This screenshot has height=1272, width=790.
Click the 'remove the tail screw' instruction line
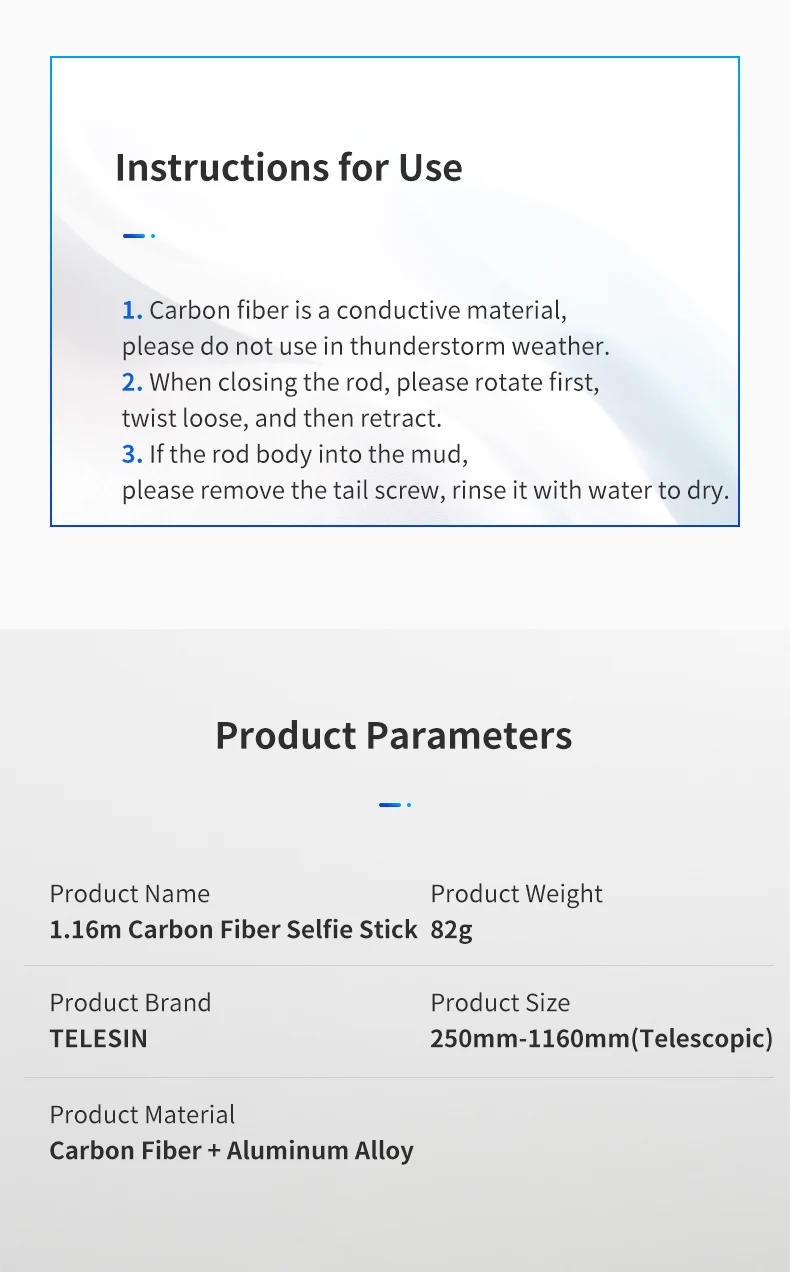[x=425, y=491]
